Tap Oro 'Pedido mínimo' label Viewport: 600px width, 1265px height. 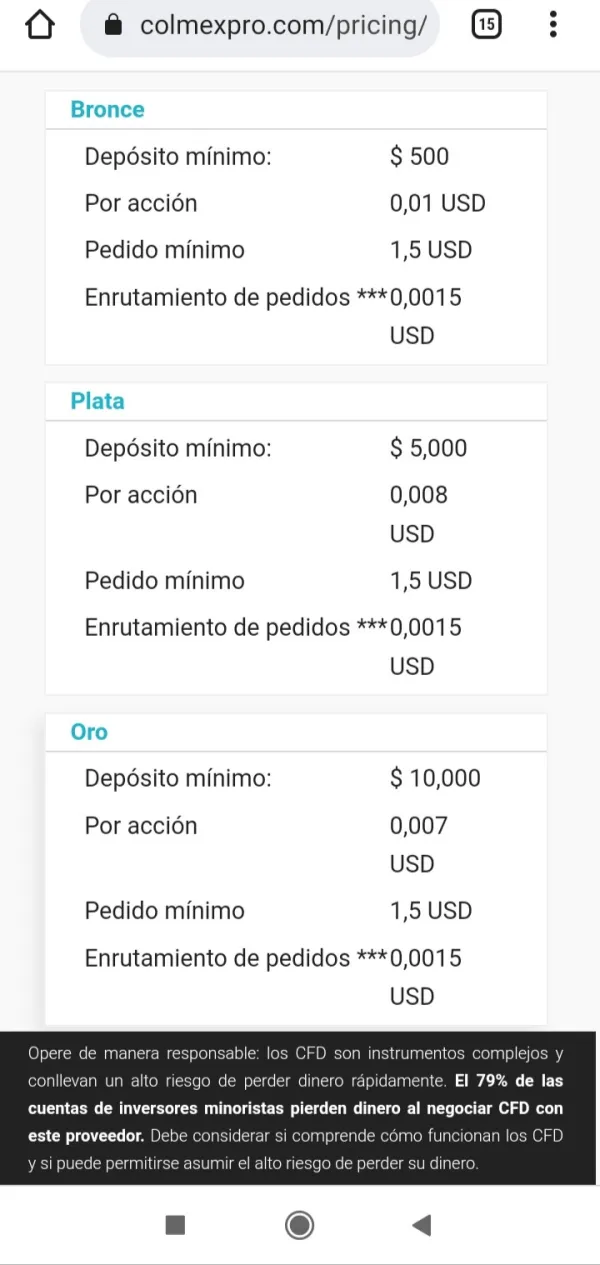(x=164, y=911)
